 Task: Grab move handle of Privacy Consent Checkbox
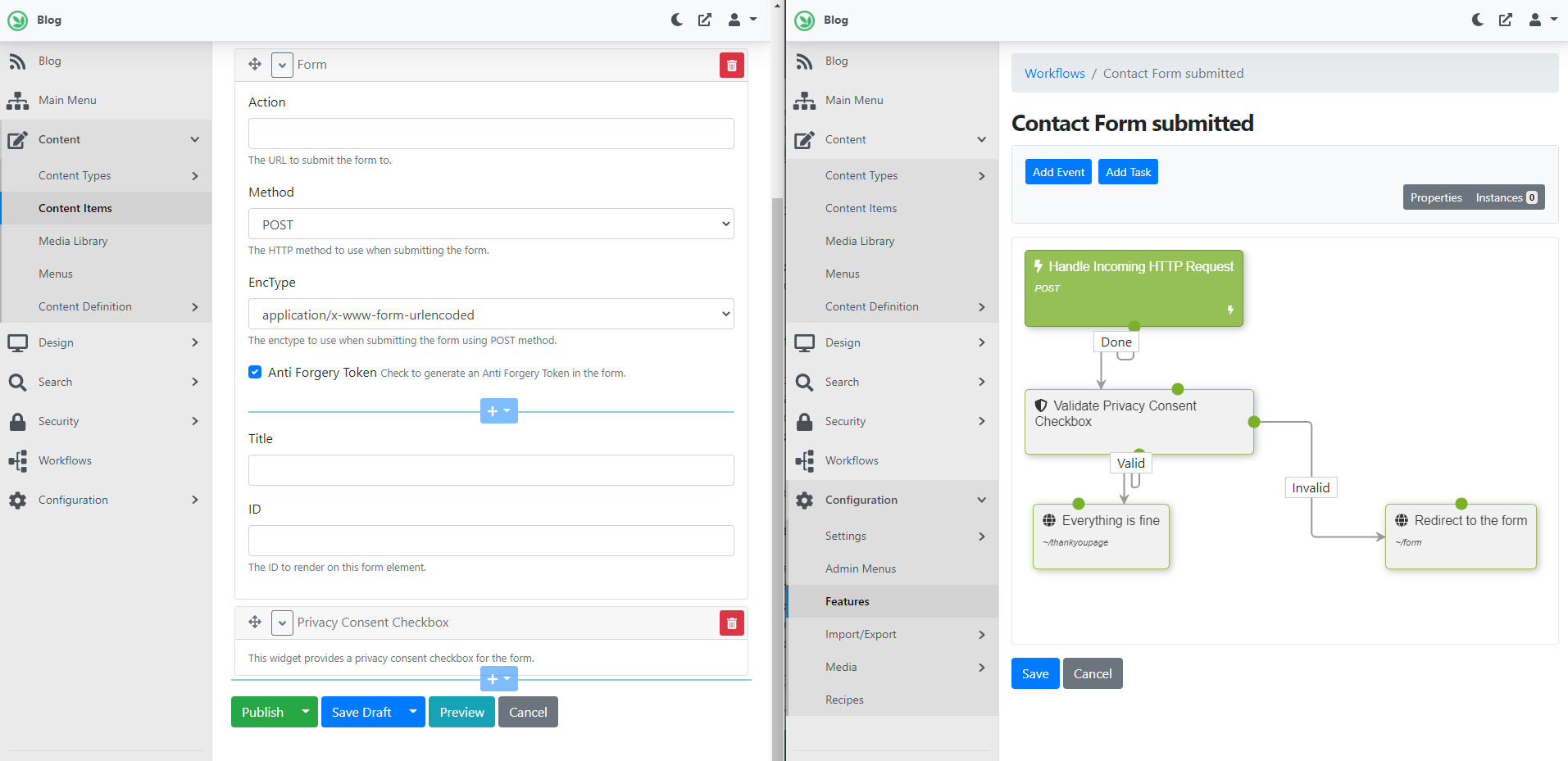255,622
